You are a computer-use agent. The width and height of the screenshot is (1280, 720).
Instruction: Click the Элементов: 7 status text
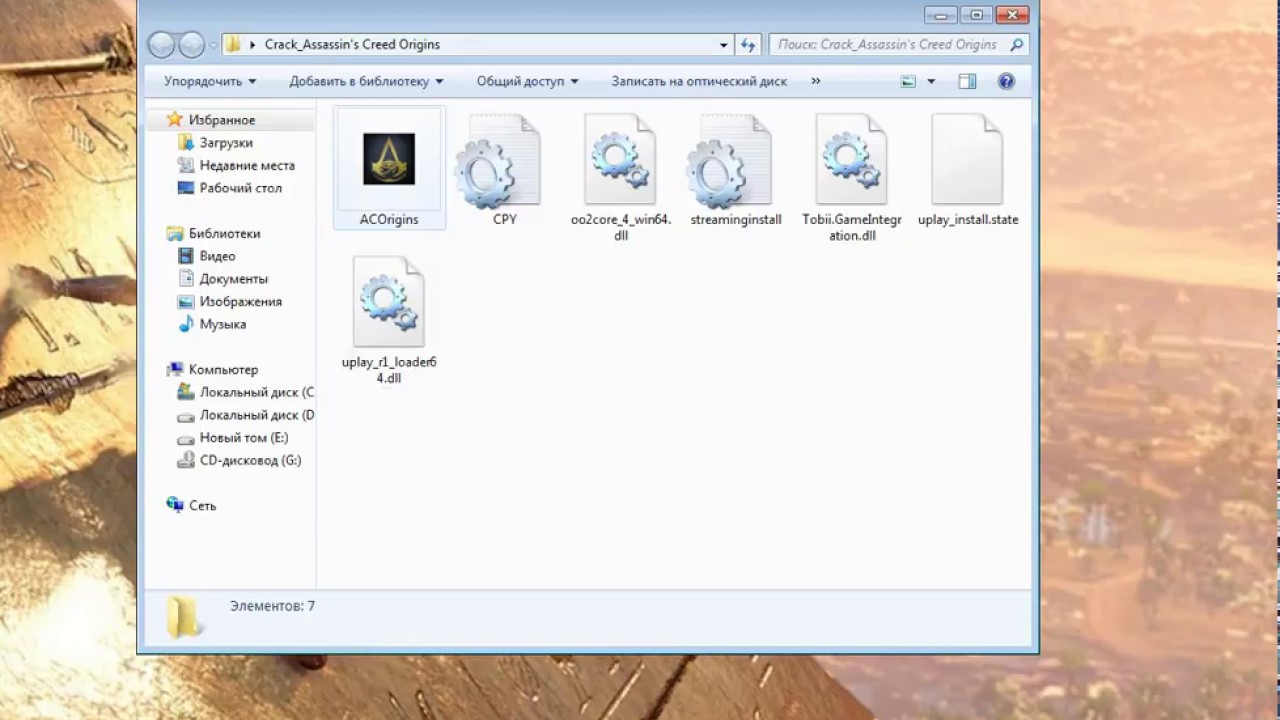click(x=272, y=606)
